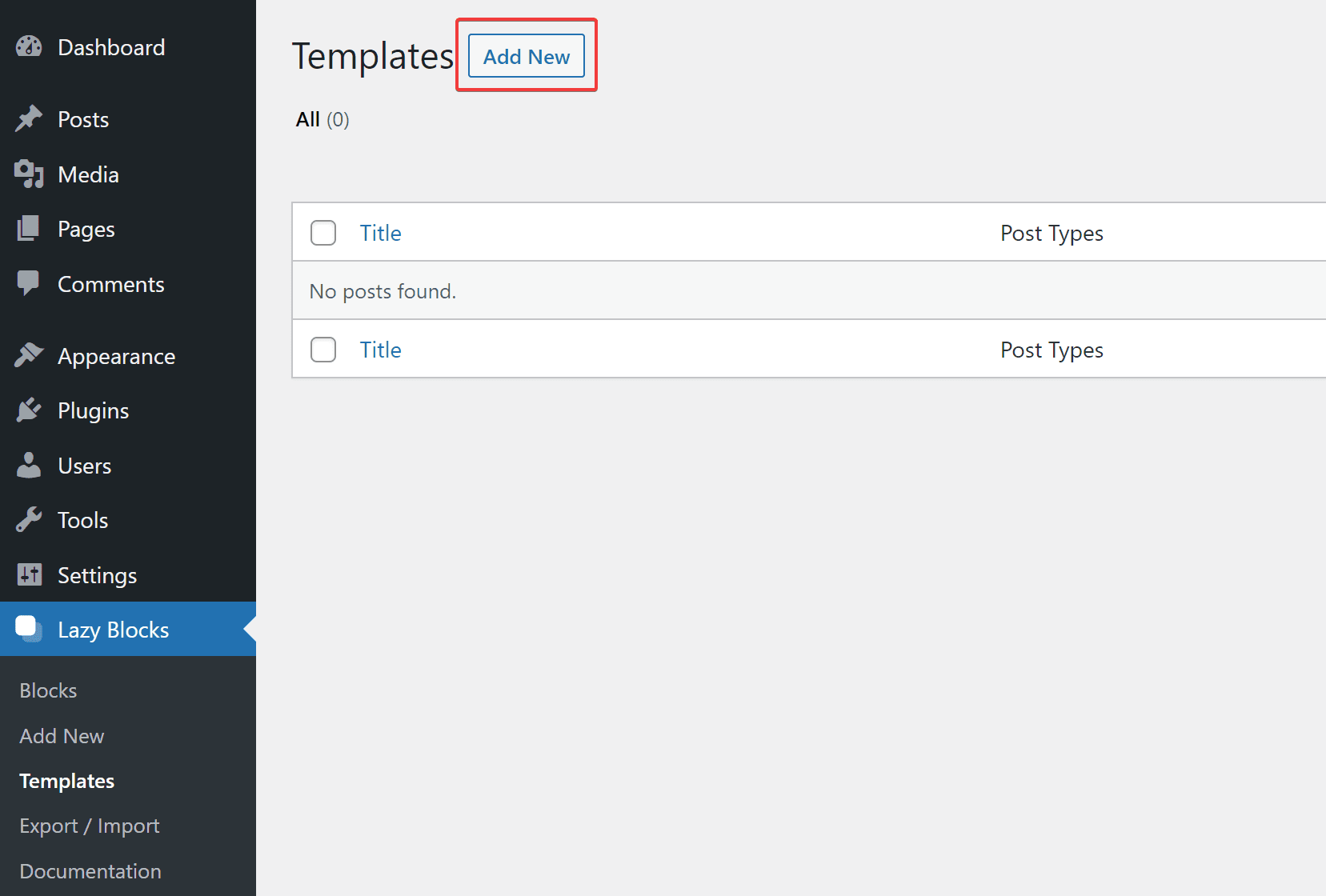Click the All (0) filter link
The image size is (1326, 896).
(320, 119)
